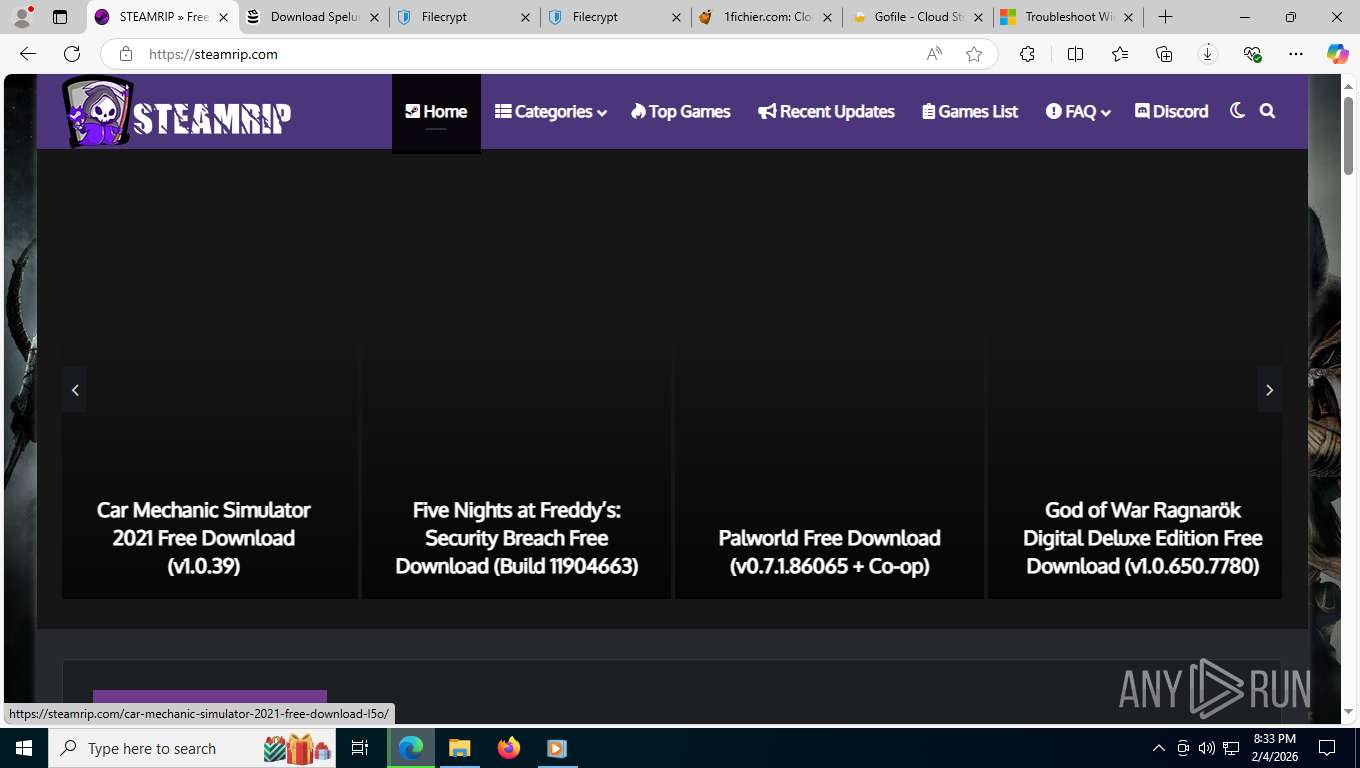
Task: Expand the Categories dropdown
Action: (551, 112)
